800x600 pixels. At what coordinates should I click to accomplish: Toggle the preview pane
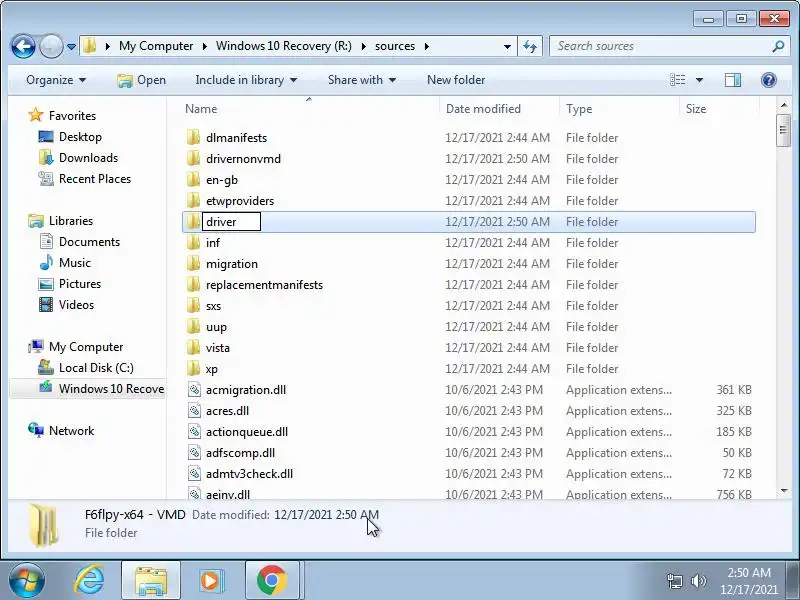(733, 80)
